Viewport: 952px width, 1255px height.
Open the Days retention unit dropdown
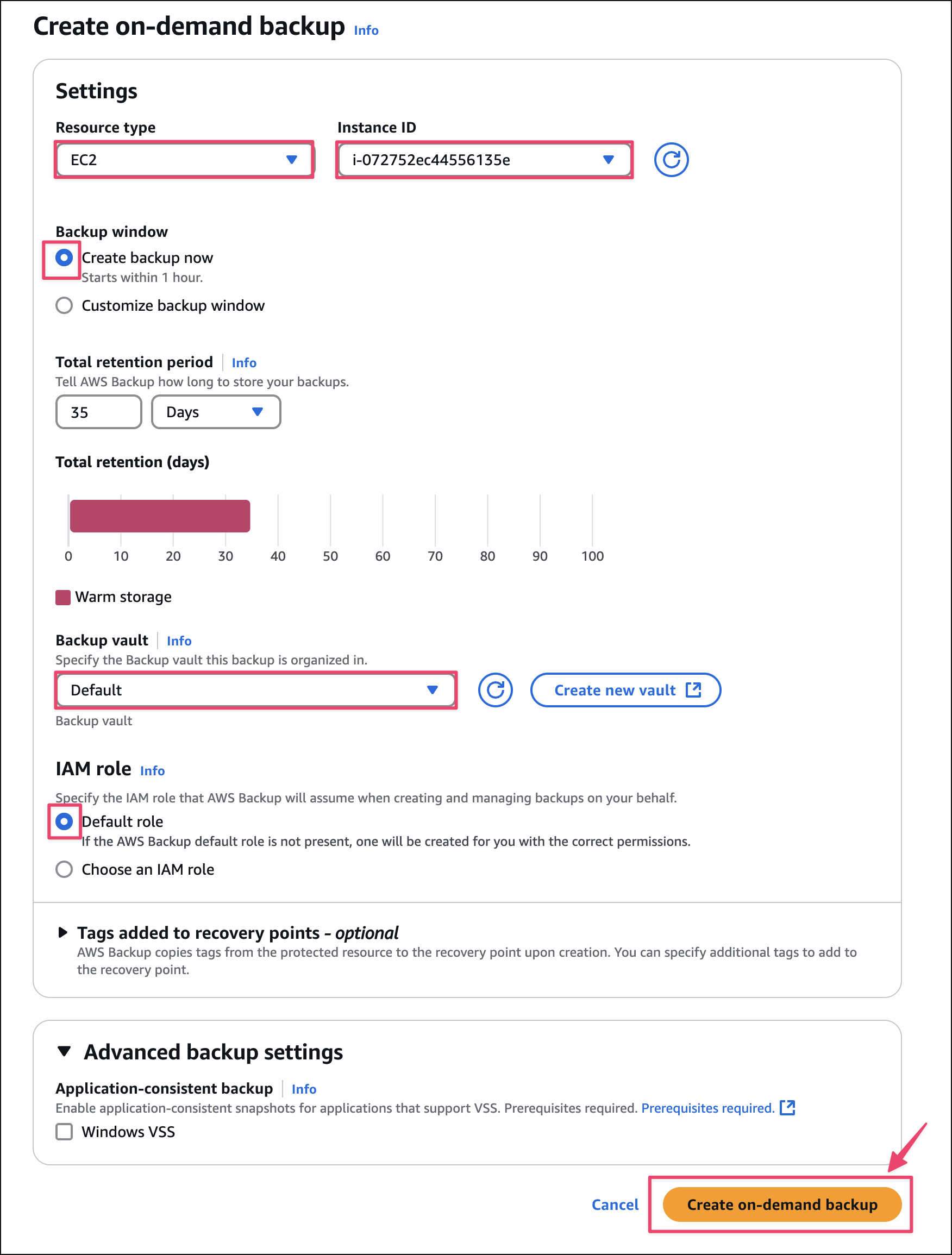[216, 412]
